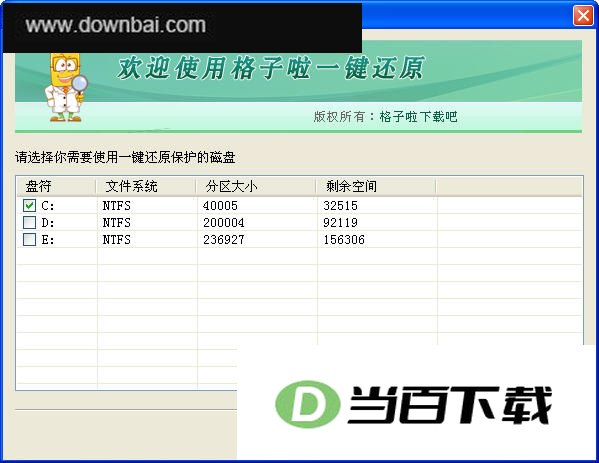Click partition size value 236927
The width and height of the screenshot is (599, 463).
(223, 240)
